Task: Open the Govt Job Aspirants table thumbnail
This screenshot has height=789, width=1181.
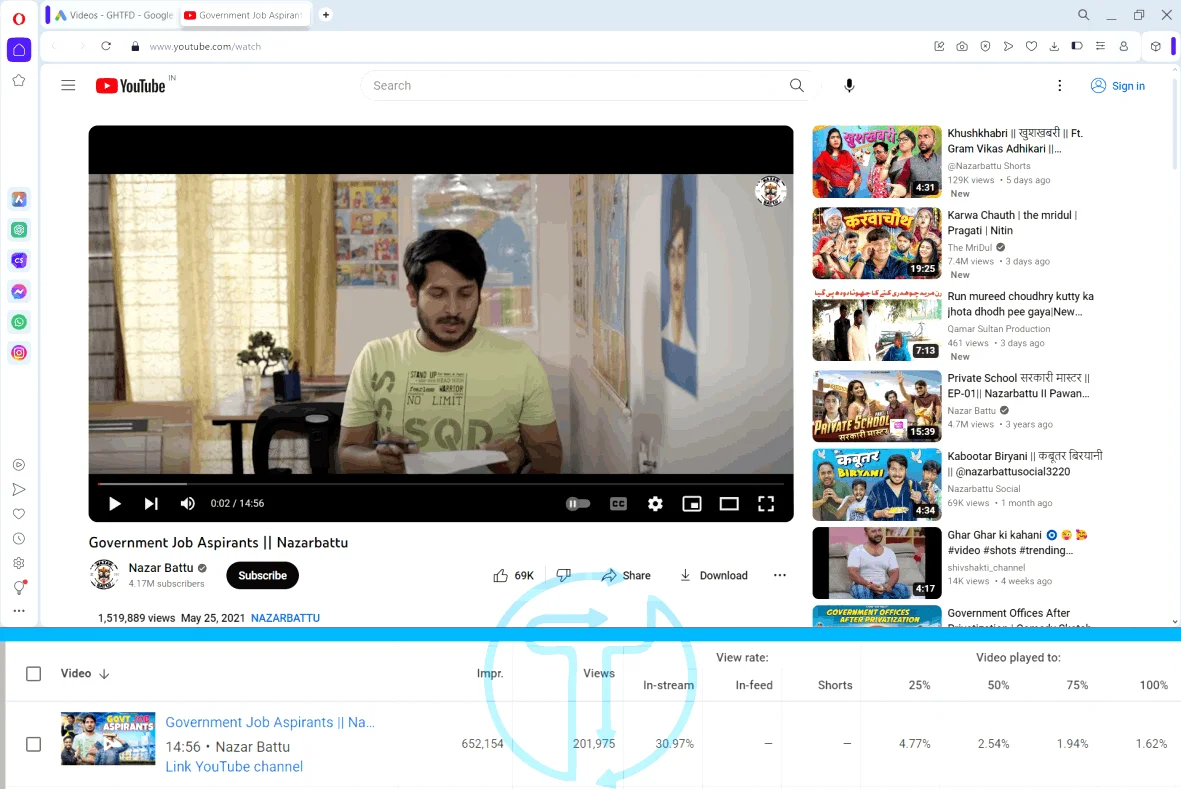Action: [108, 739]
